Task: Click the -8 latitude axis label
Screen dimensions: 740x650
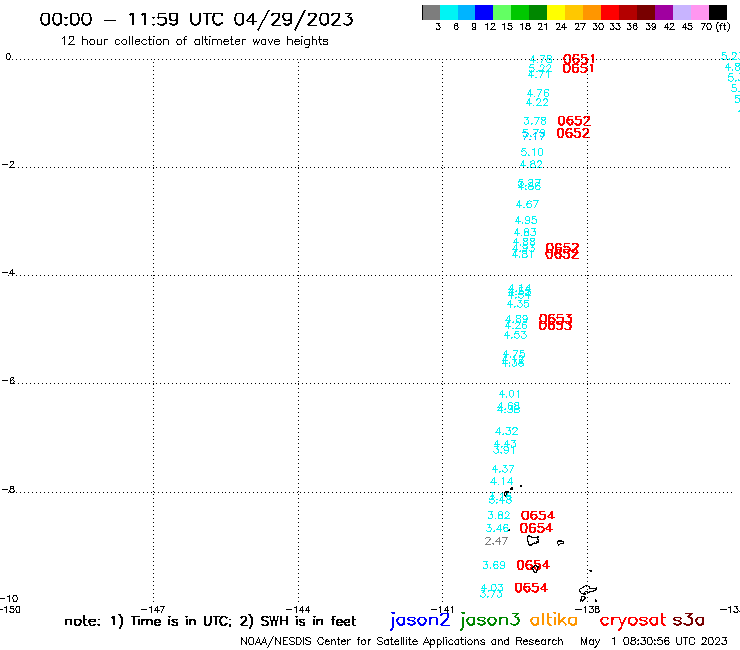Action: point(8,490)
